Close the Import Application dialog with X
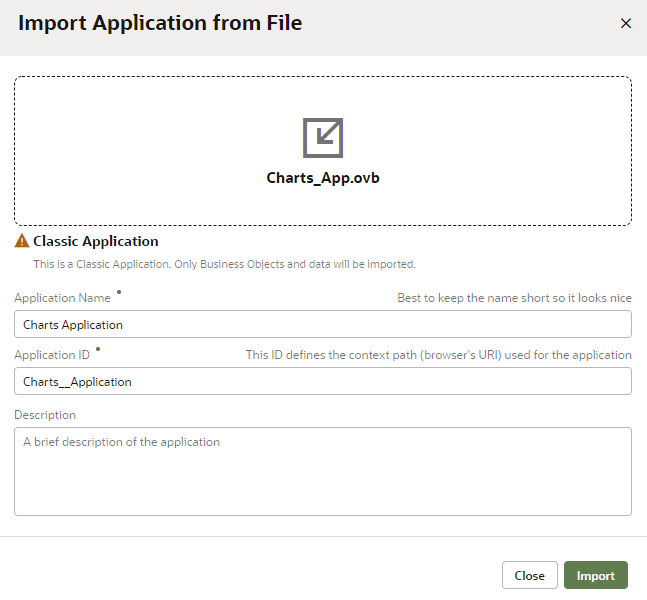 click(x=626, y=24)
